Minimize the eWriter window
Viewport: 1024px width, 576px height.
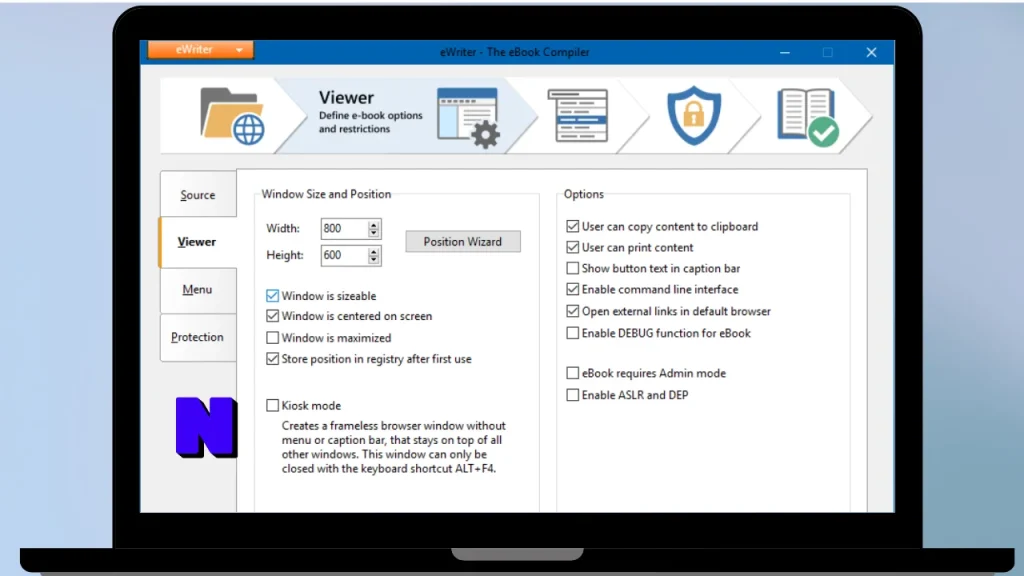tap(785, 52)
